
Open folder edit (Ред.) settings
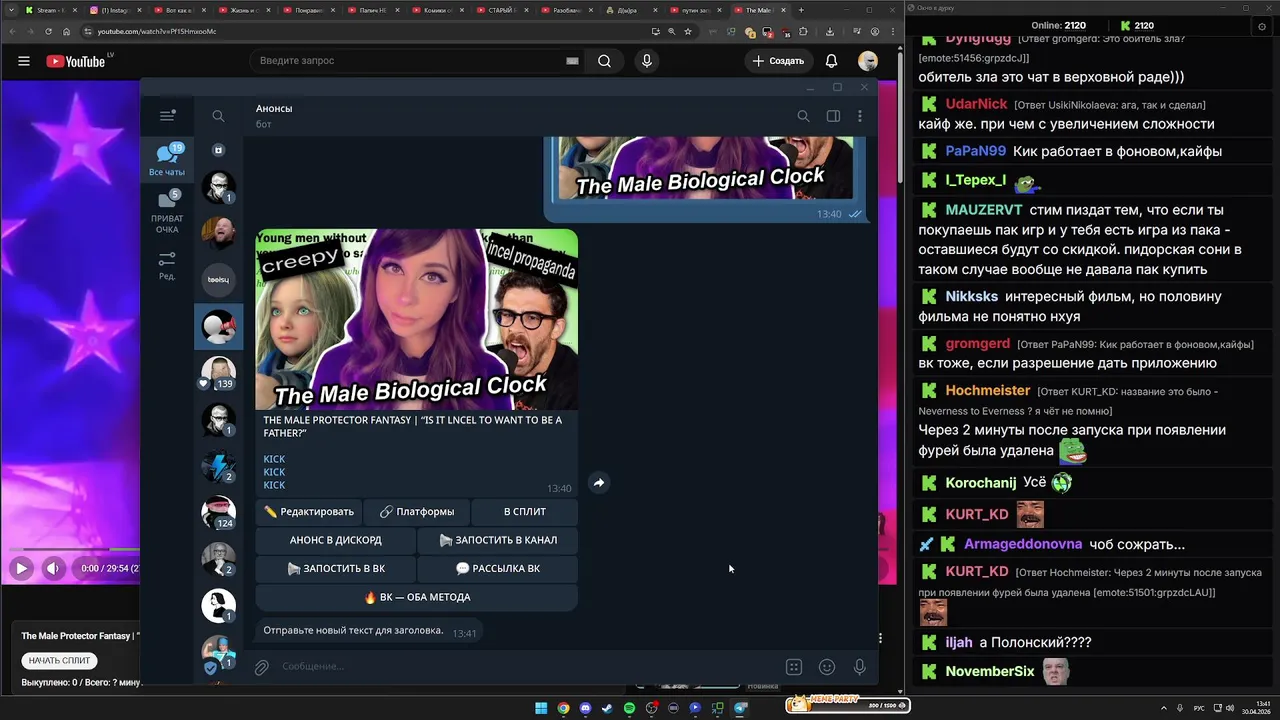[x=167, y=265]
